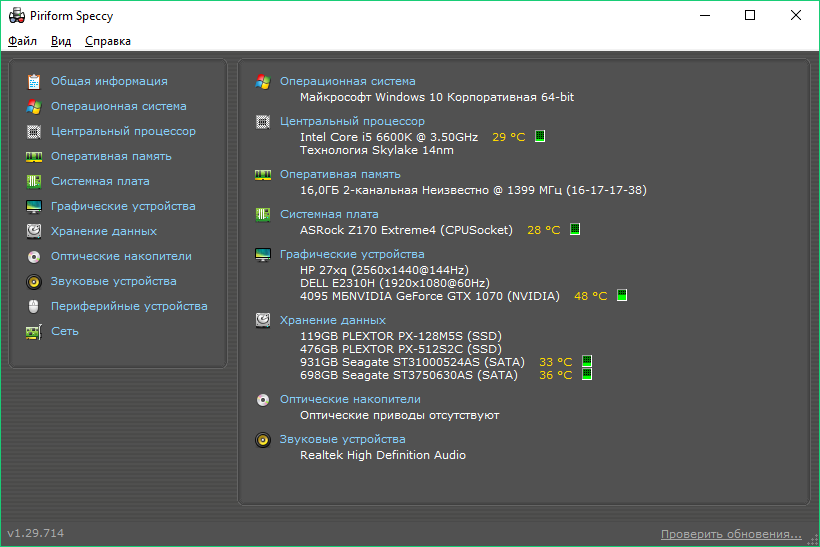Click Intel Core i5 6600K @ 3.50GHz text

coord(389,137)
